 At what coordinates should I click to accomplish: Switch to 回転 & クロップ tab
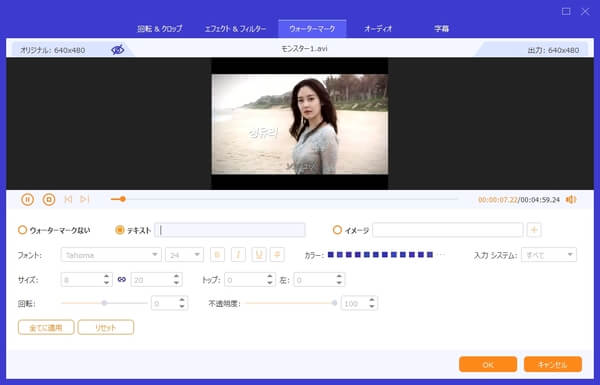(x=160, y=29)
